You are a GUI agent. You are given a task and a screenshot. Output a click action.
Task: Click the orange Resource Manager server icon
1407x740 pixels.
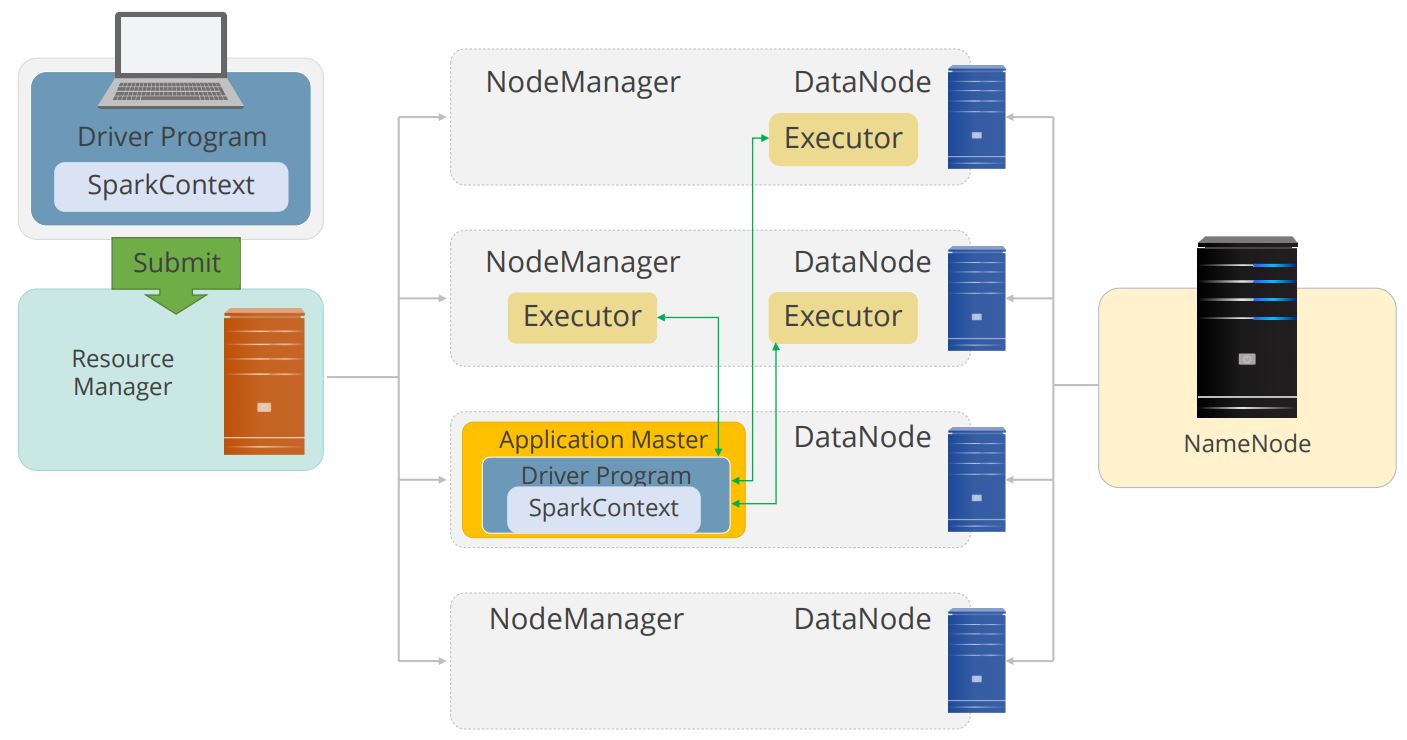tap(264, 381)
